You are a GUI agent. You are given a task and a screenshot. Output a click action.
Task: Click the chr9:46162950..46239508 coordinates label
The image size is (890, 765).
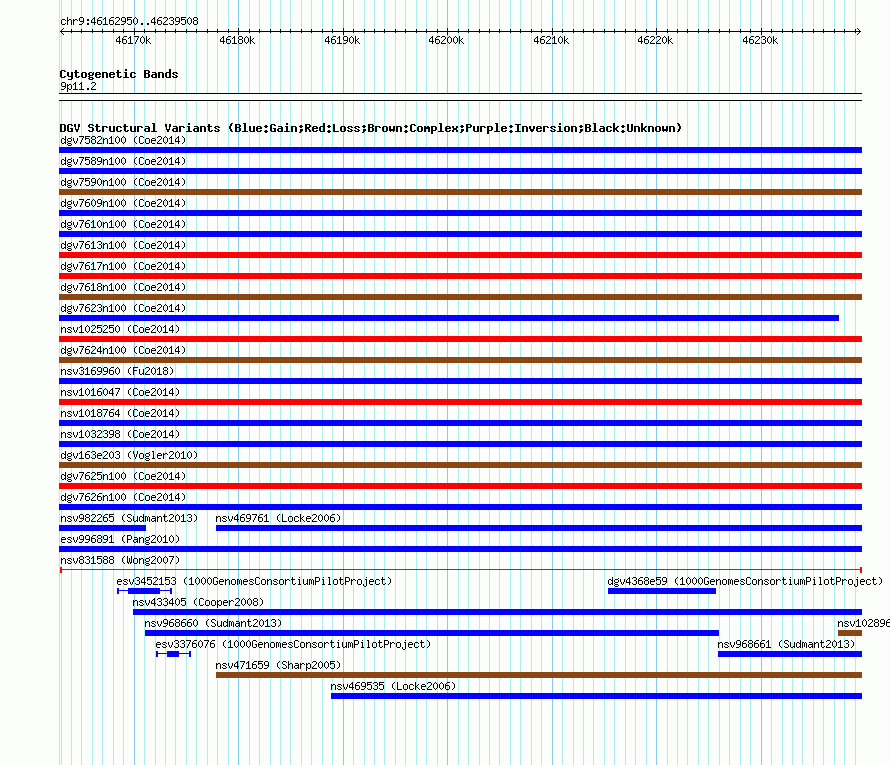point(129,21)
